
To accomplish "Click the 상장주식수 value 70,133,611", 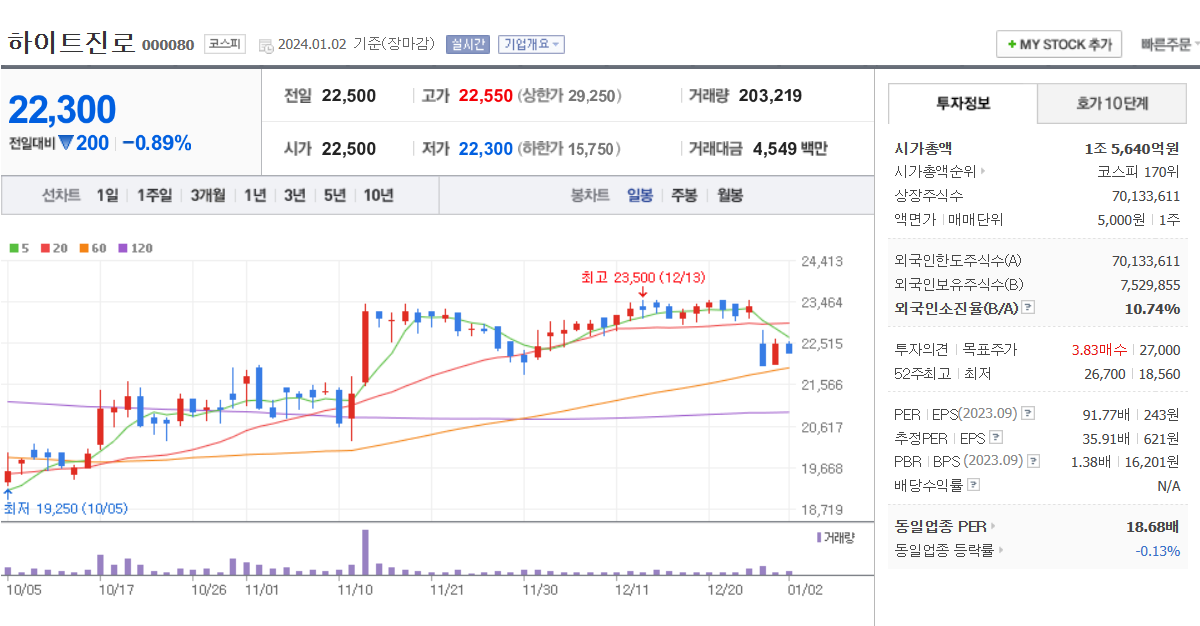I will click(x=1146, y=196).
